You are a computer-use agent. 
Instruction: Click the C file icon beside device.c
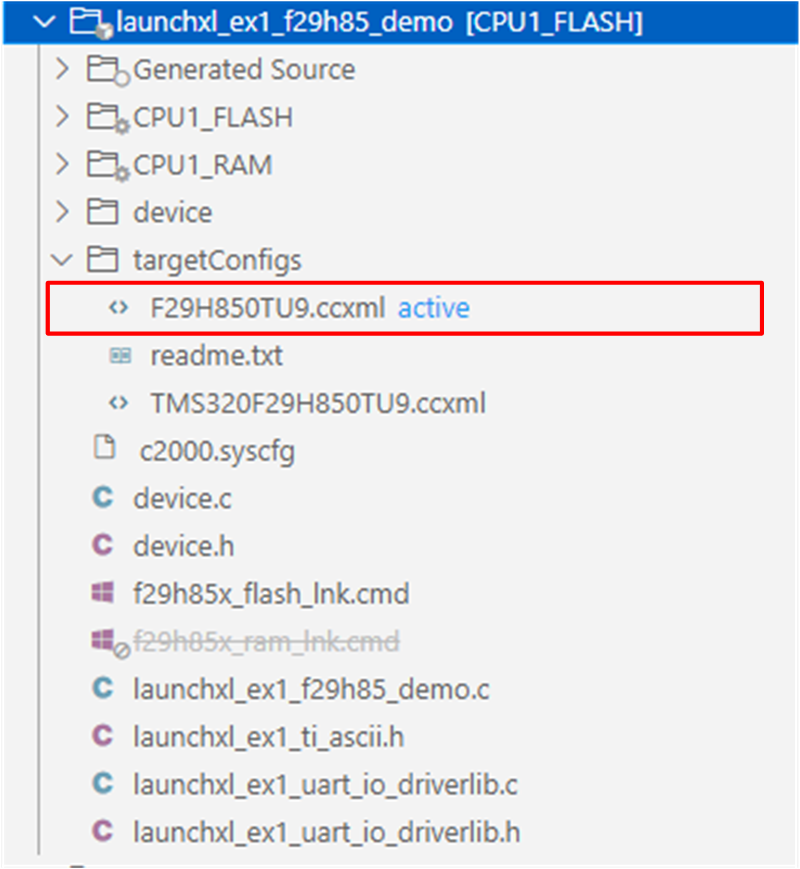coord(103,498)
